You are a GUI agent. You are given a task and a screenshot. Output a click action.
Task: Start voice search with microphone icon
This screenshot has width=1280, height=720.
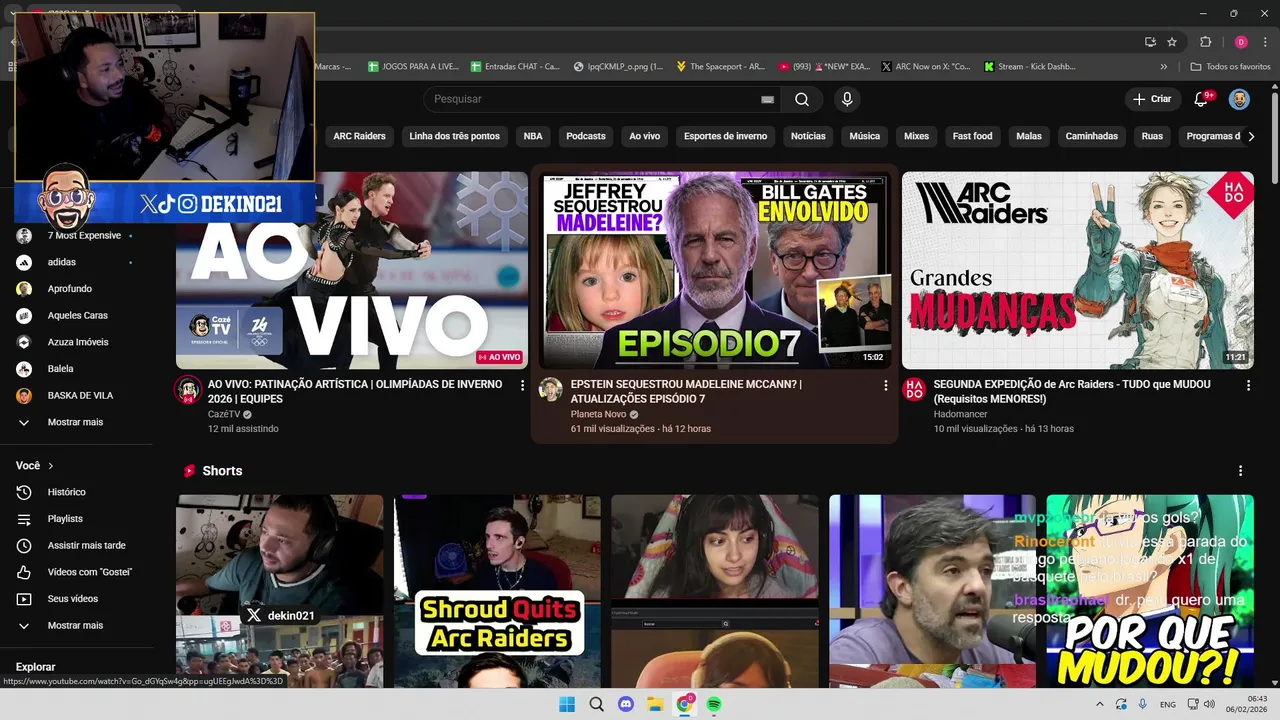pos(847,99)
